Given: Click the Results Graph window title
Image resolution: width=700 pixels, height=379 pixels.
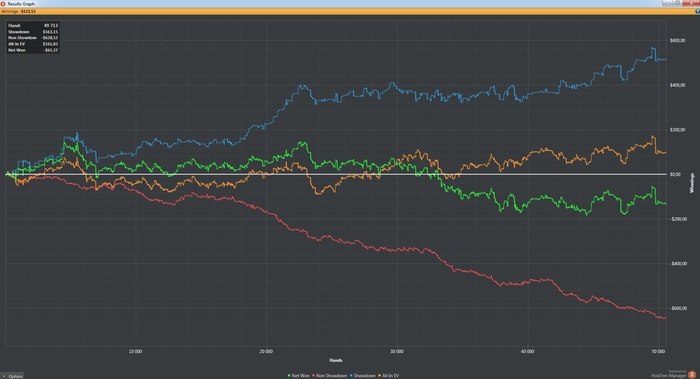Looking at the screenshot, I should pos(21,4).
